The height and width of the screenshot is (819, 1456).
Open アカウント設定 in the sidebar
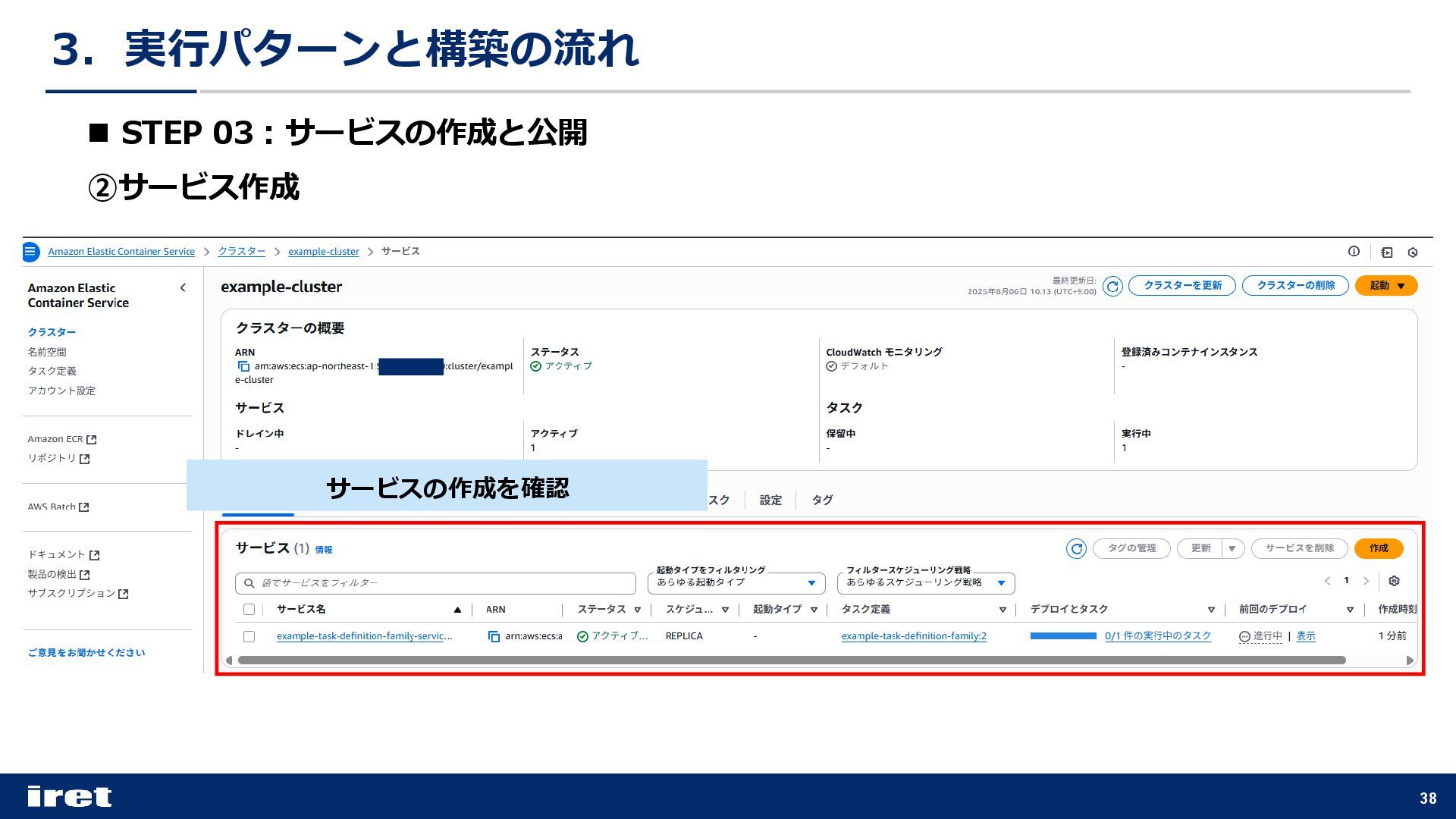pos(61,391)
